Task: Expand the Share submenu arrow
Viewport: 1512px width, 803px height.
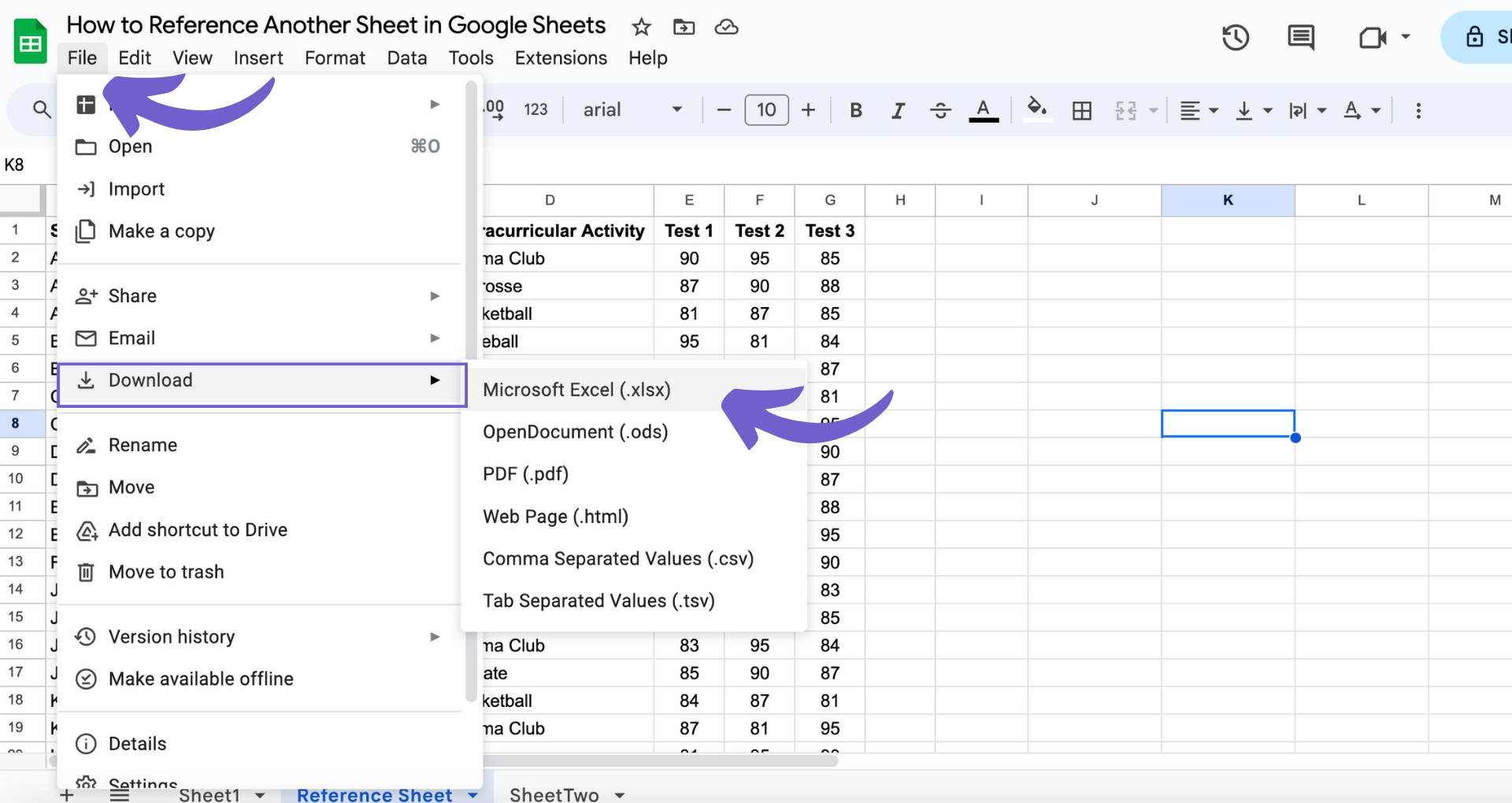Action: click(435, 296)
